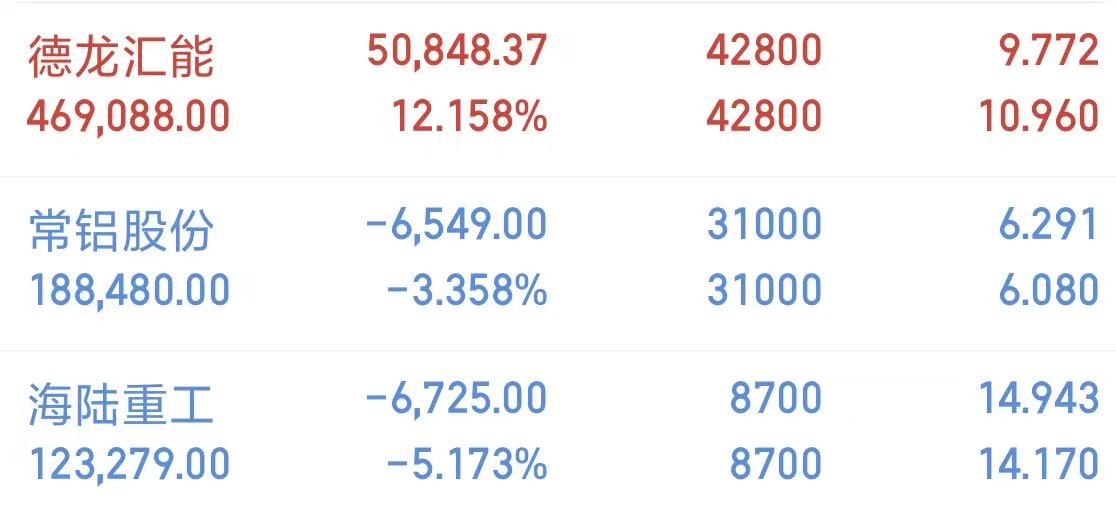Screen dimensions: 1116x518
Task: Tap upper 42800 holdings value
Action: click(x=764, y=51)
